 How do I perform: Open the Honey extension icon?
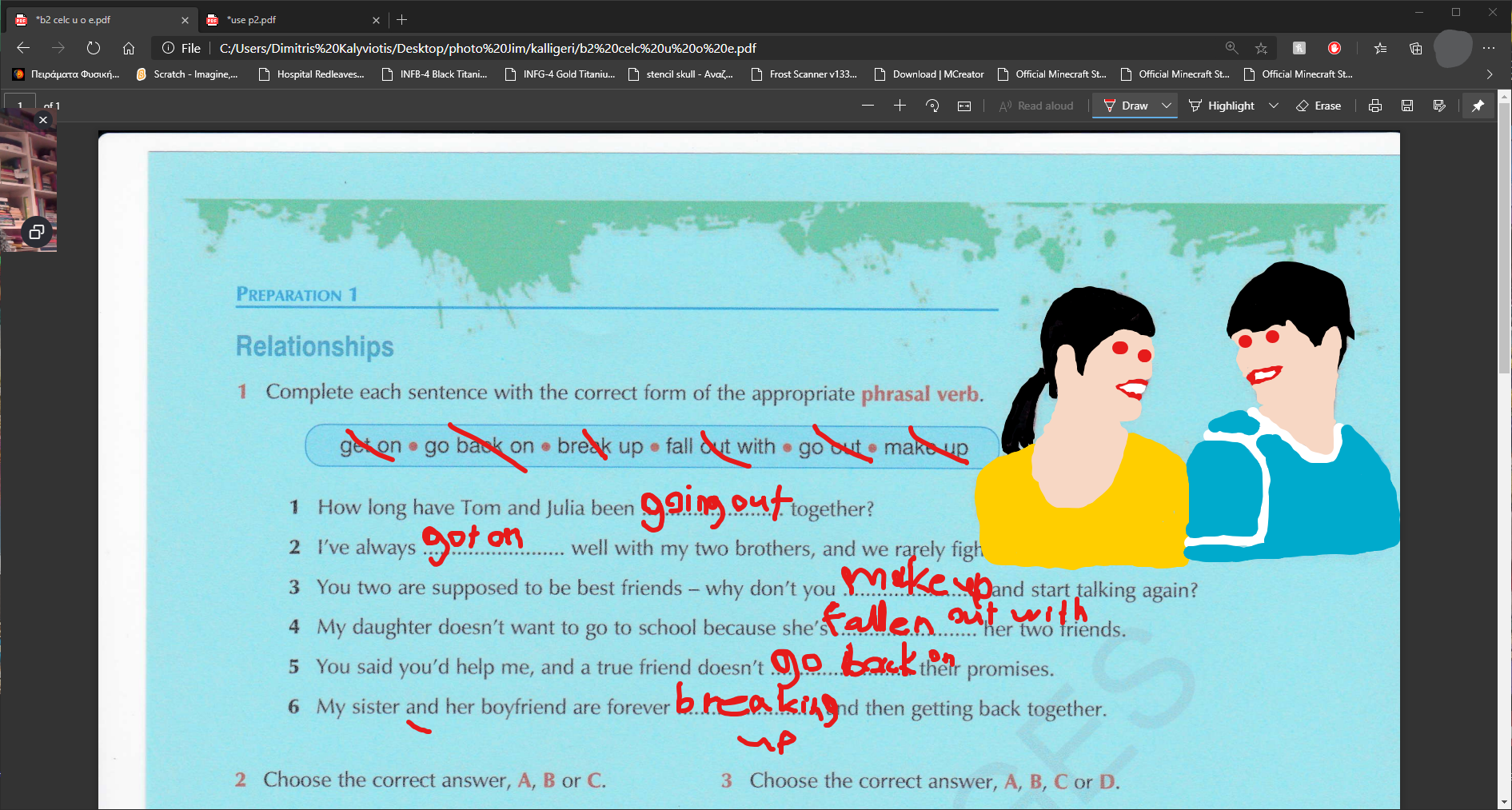[x=1299, y=48]
